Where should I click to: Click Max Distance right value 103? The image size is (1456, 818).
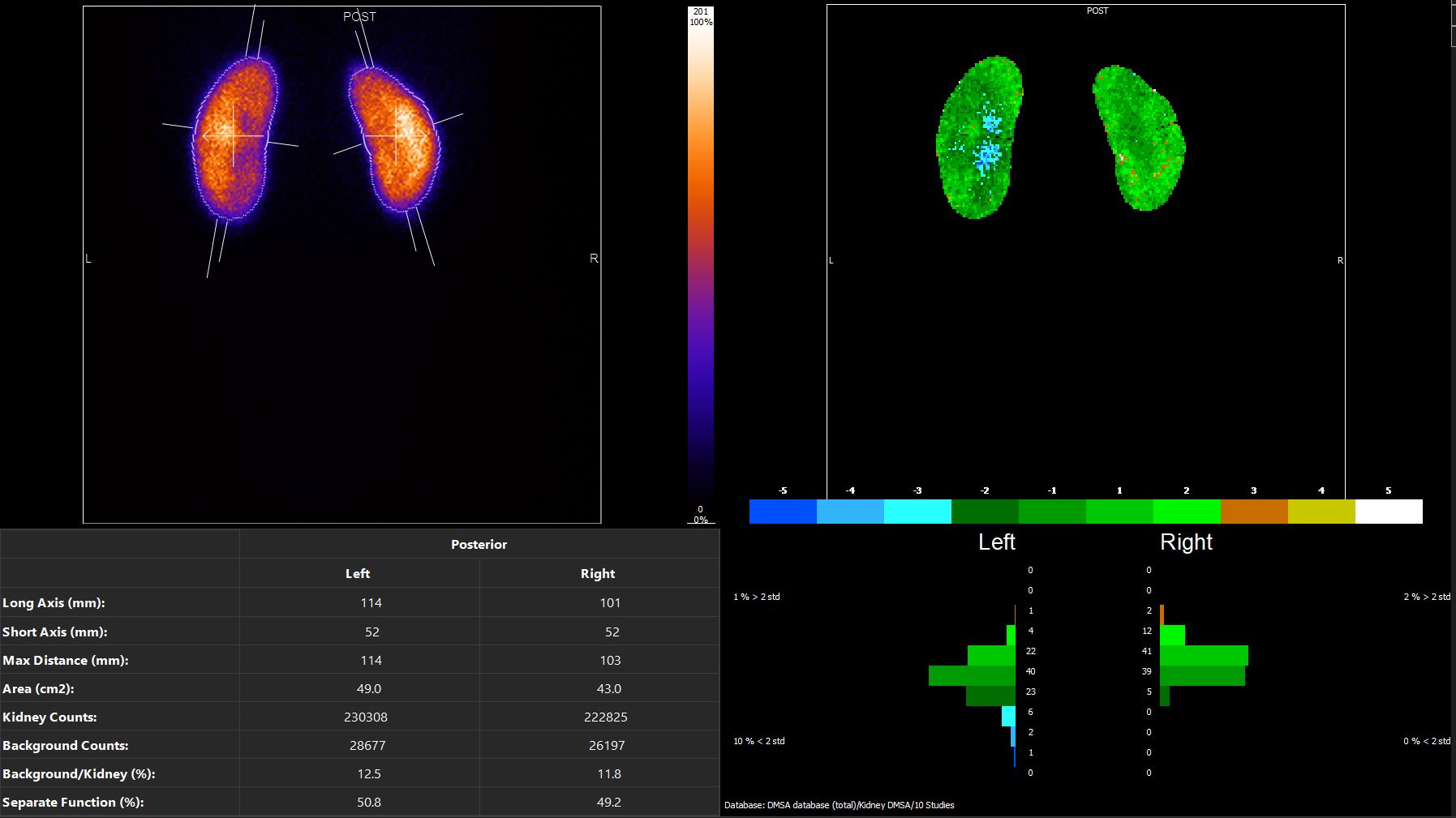610,660
